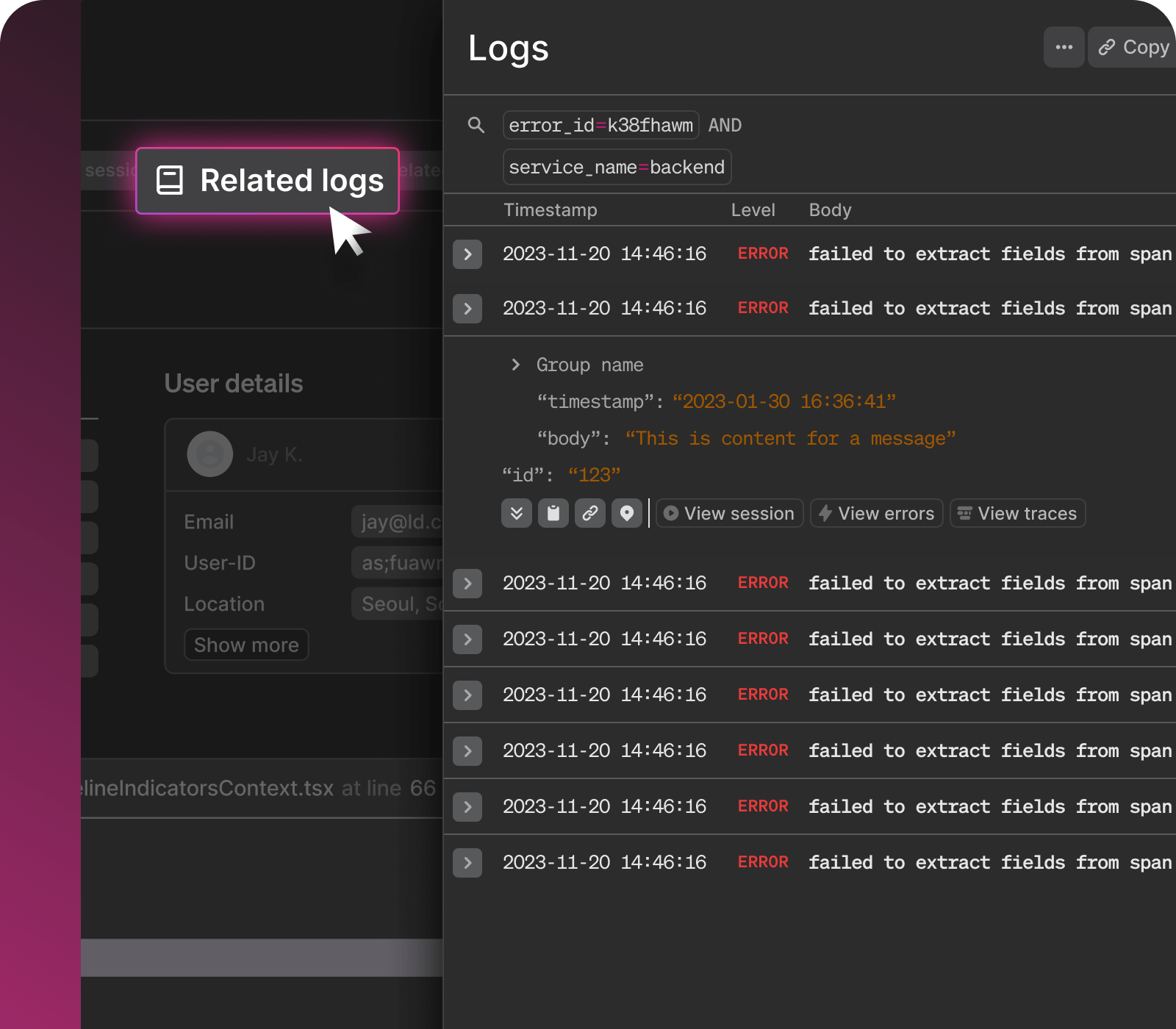Expand the first error log row
Viewport: 1176px width, 1029px height.
(x=467, y=254)
